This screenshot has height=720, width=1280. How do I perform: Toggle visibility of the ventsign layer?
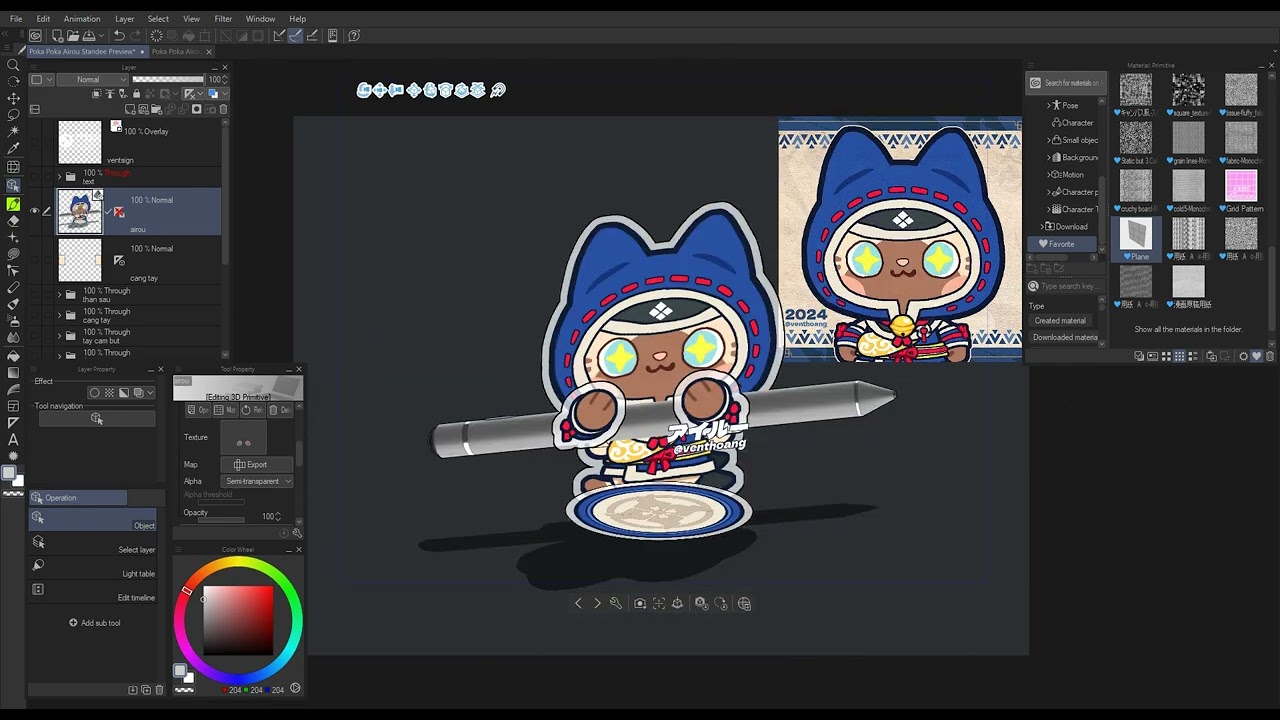[34, 142]
